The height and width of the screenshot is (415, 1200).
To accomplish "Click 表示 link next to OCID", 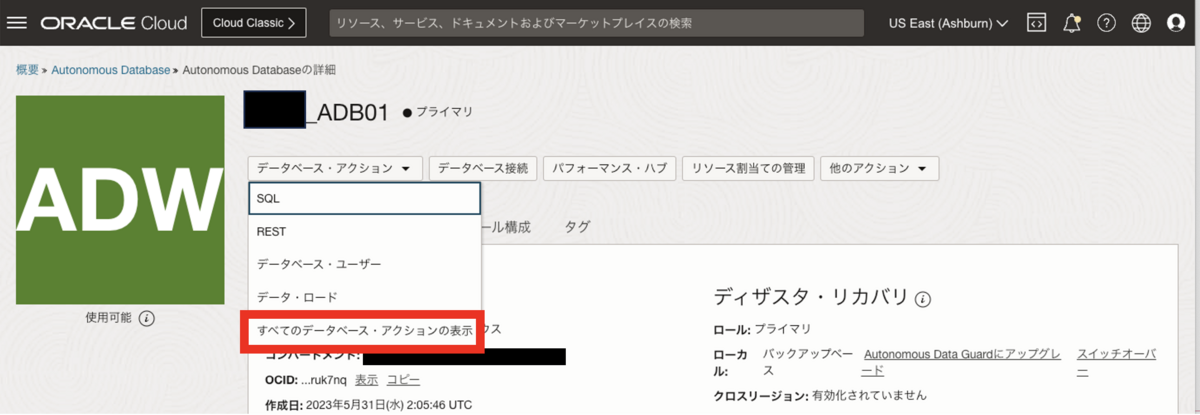I will click(366, 380).
